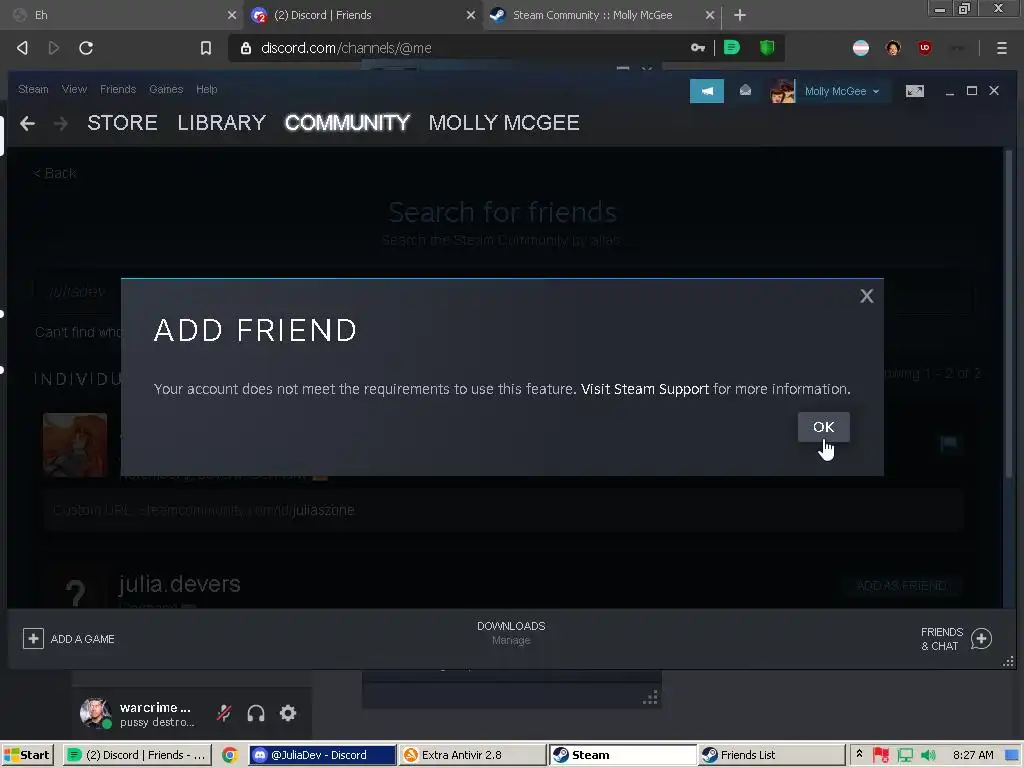Viewport: 1024px width, 768px height.
Task: Switch to the Discord Friends taskbar item
Action: [136, 755]
